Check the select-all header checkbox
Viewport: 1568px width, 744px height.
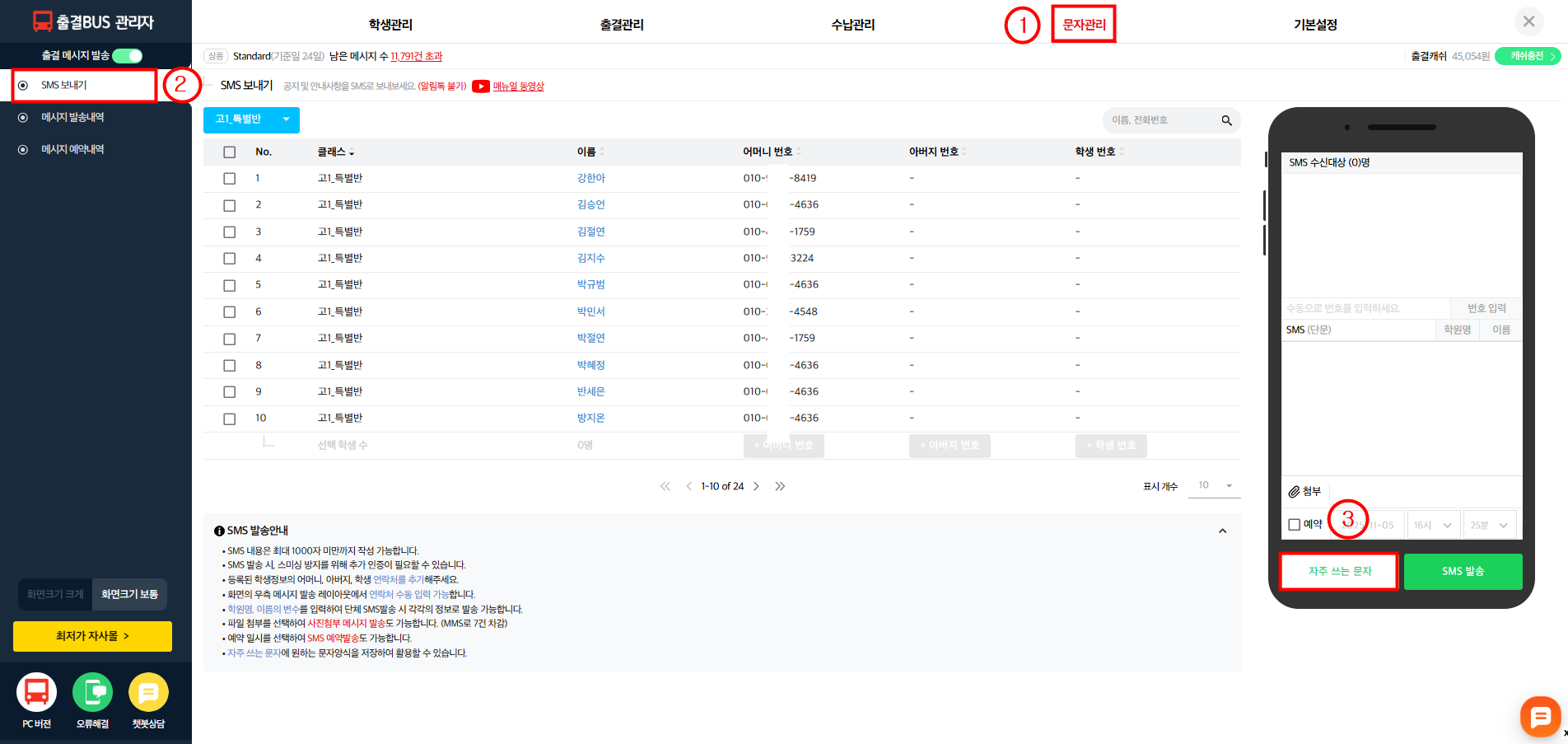230,152
